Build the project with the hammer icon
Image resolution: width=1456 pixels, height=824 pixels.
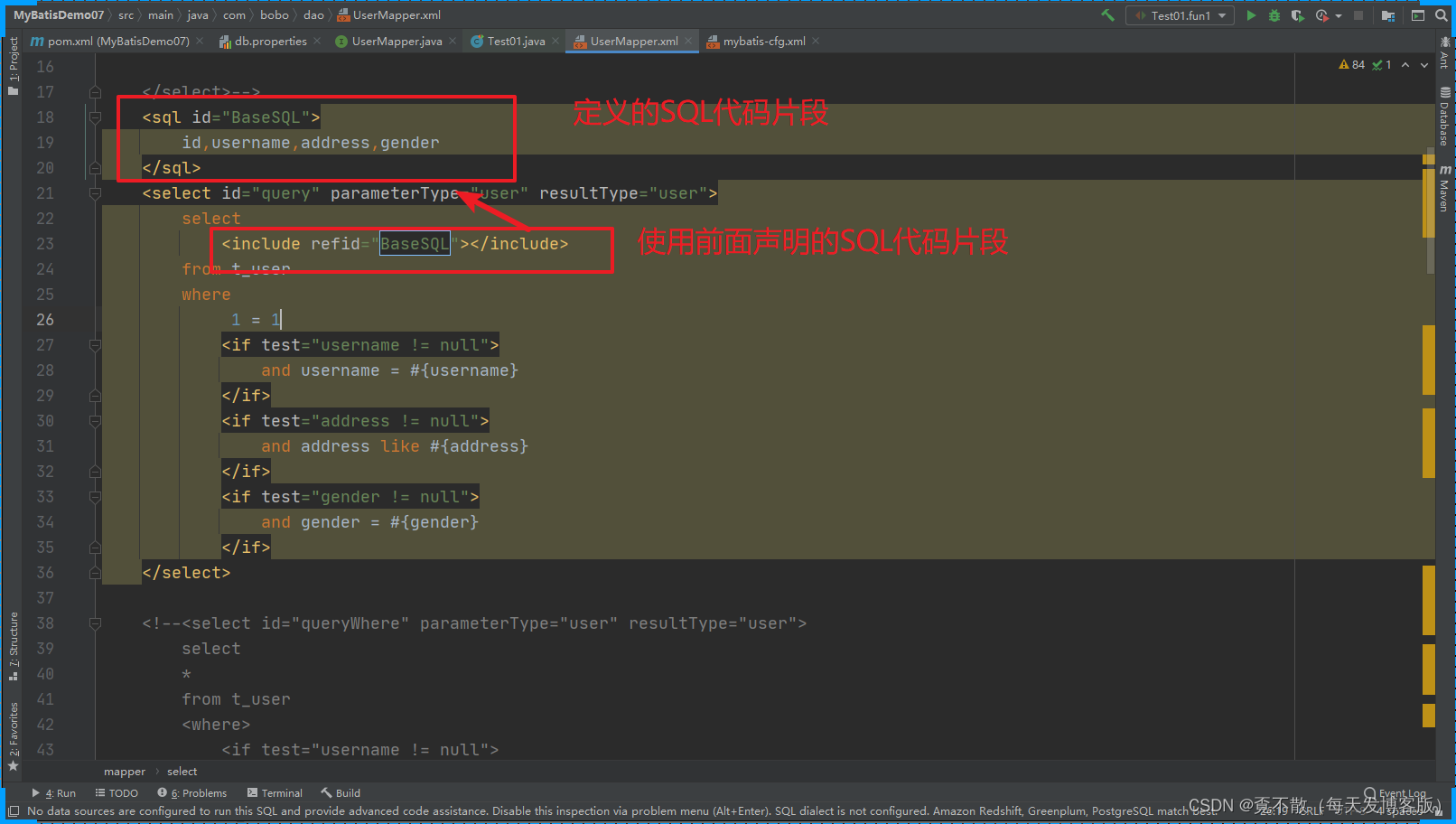1106,15
